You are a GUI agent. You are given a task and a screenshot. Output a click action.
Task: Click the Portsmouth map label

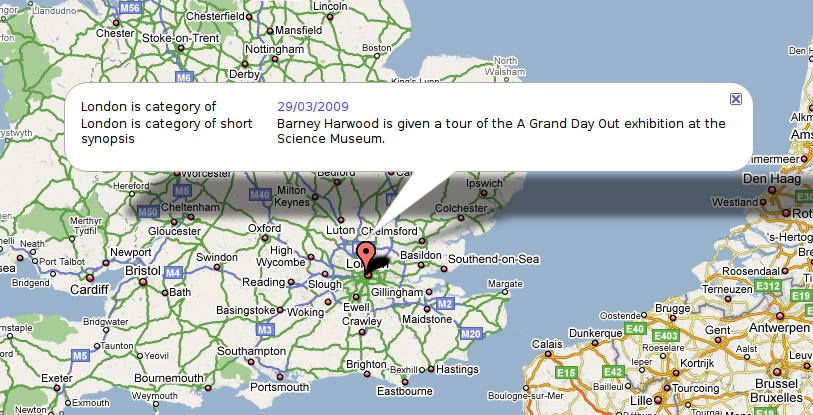coord(279,387)
